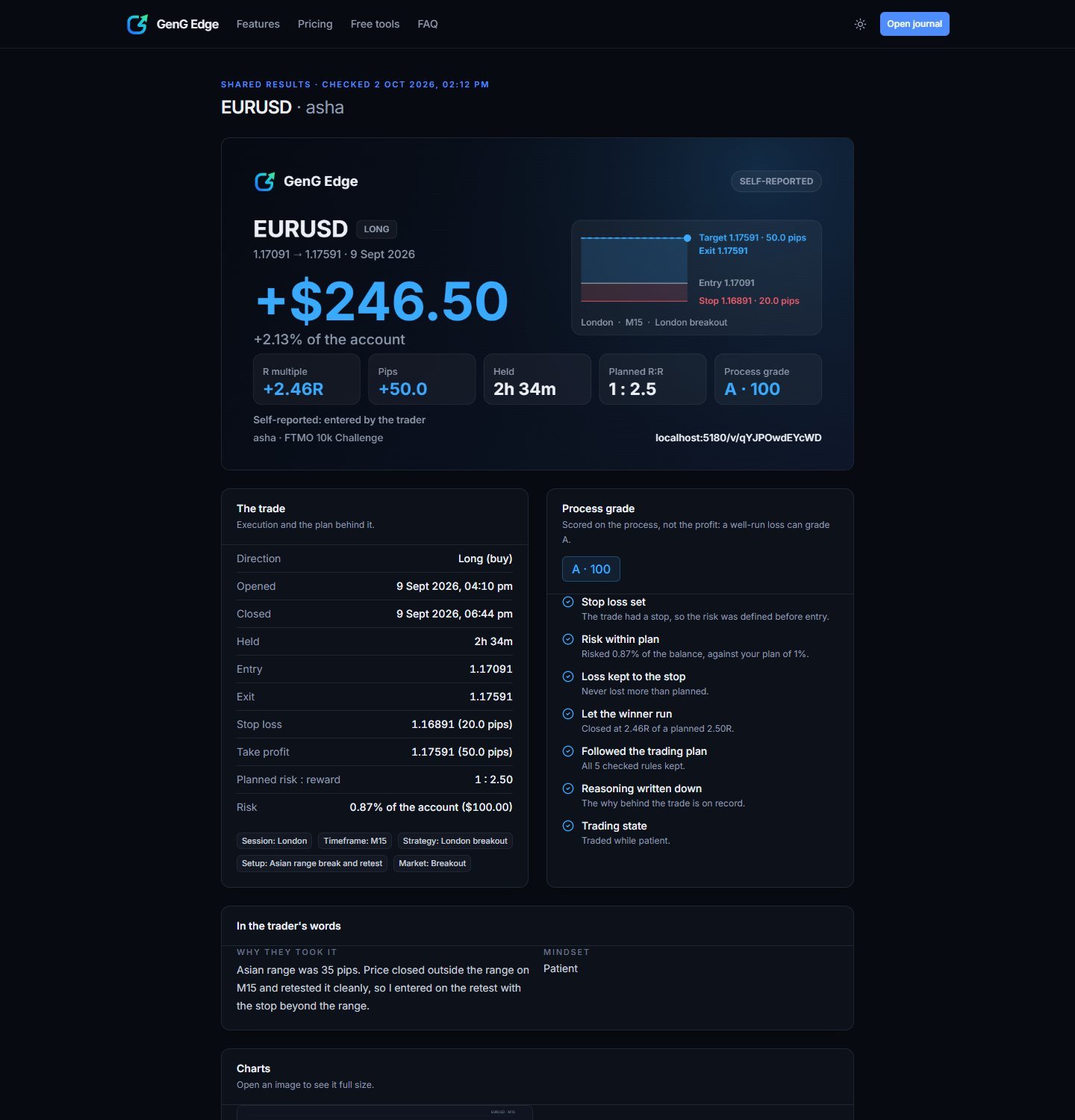The height and width of the screenshot is (1120, 1075).
Task: Click the Held 2h 34m stat tile
Action: coord(537,379)
